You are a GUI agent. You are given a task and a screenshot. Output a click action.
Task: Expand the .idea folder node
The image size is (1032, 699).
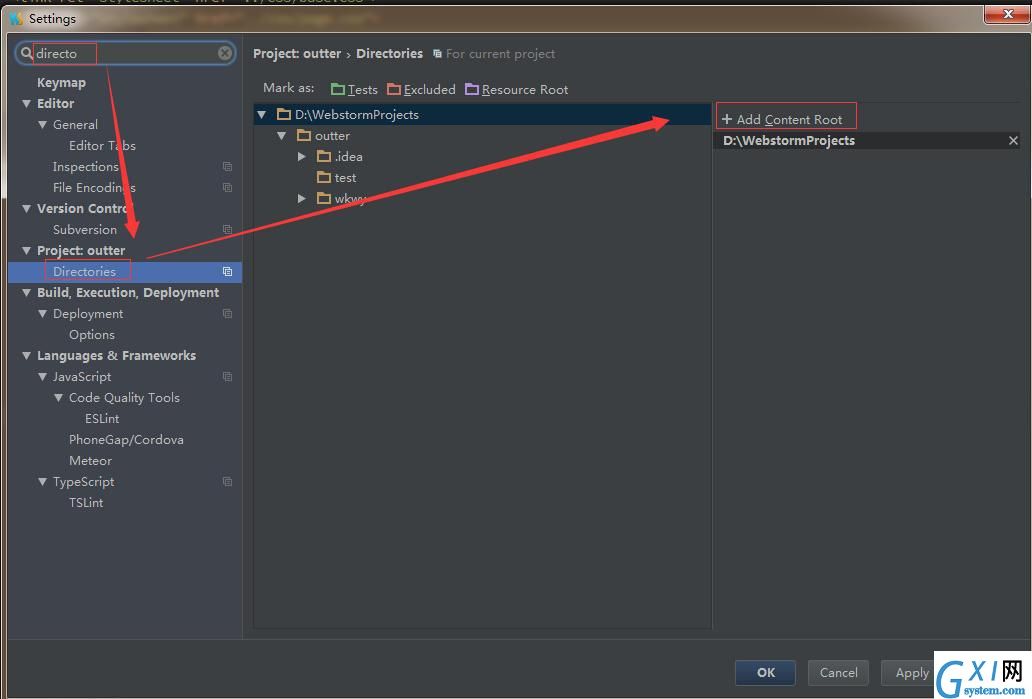(301, 157)
